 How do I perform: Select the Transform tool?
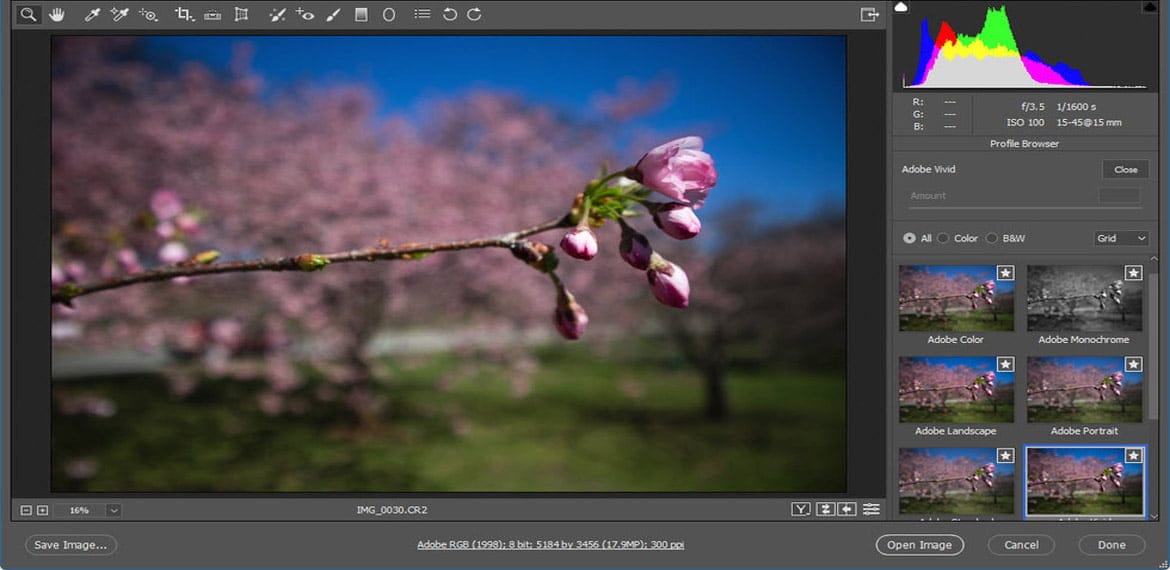coord(241,14)
